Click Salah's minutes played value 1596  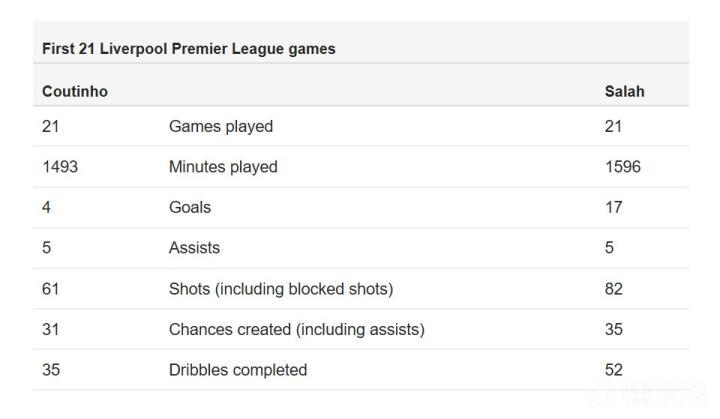(x=622, y=167)
